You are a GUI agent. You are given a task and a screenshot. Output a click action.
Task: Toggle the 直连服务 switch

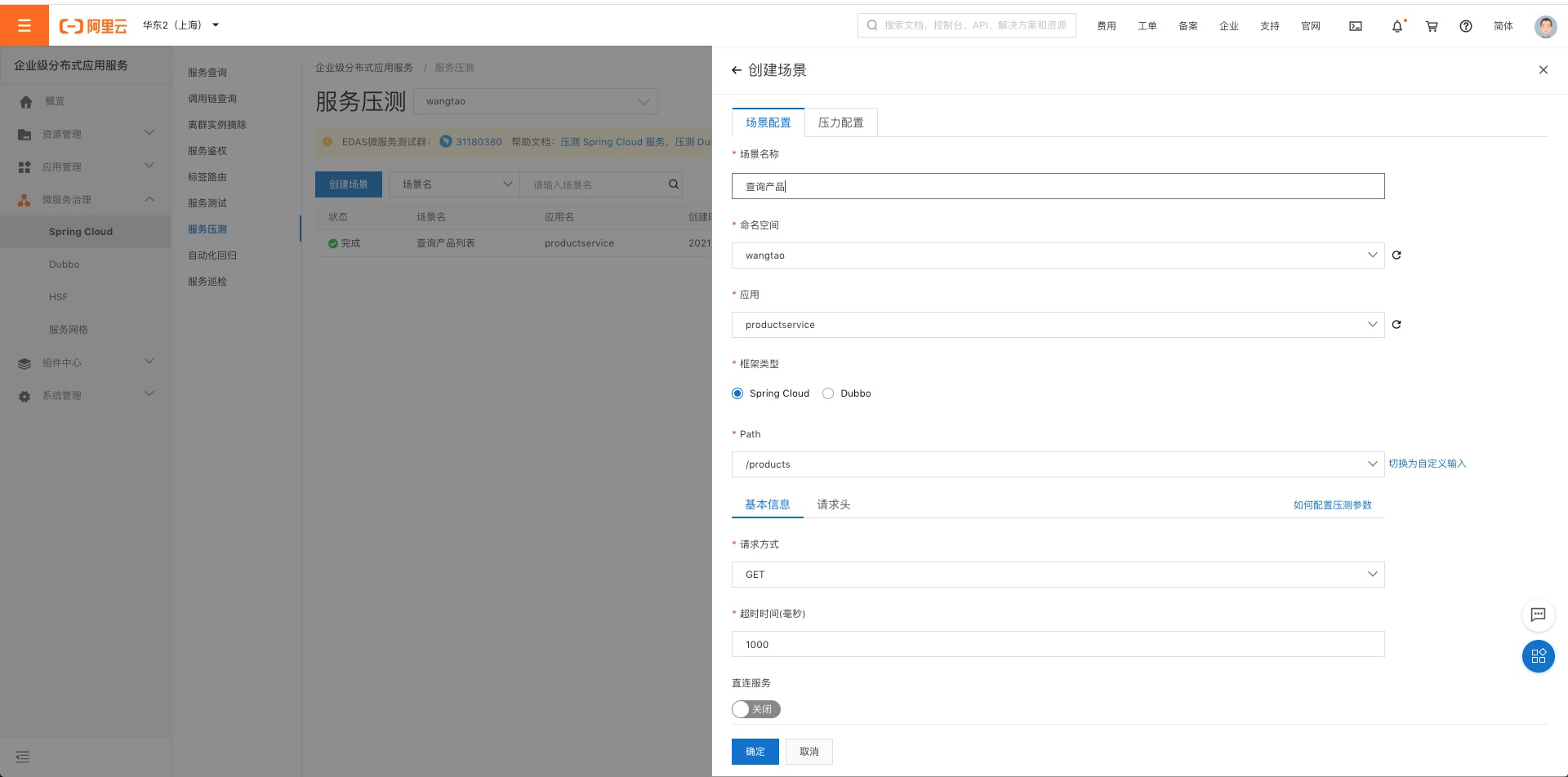(x=756, y=709)
